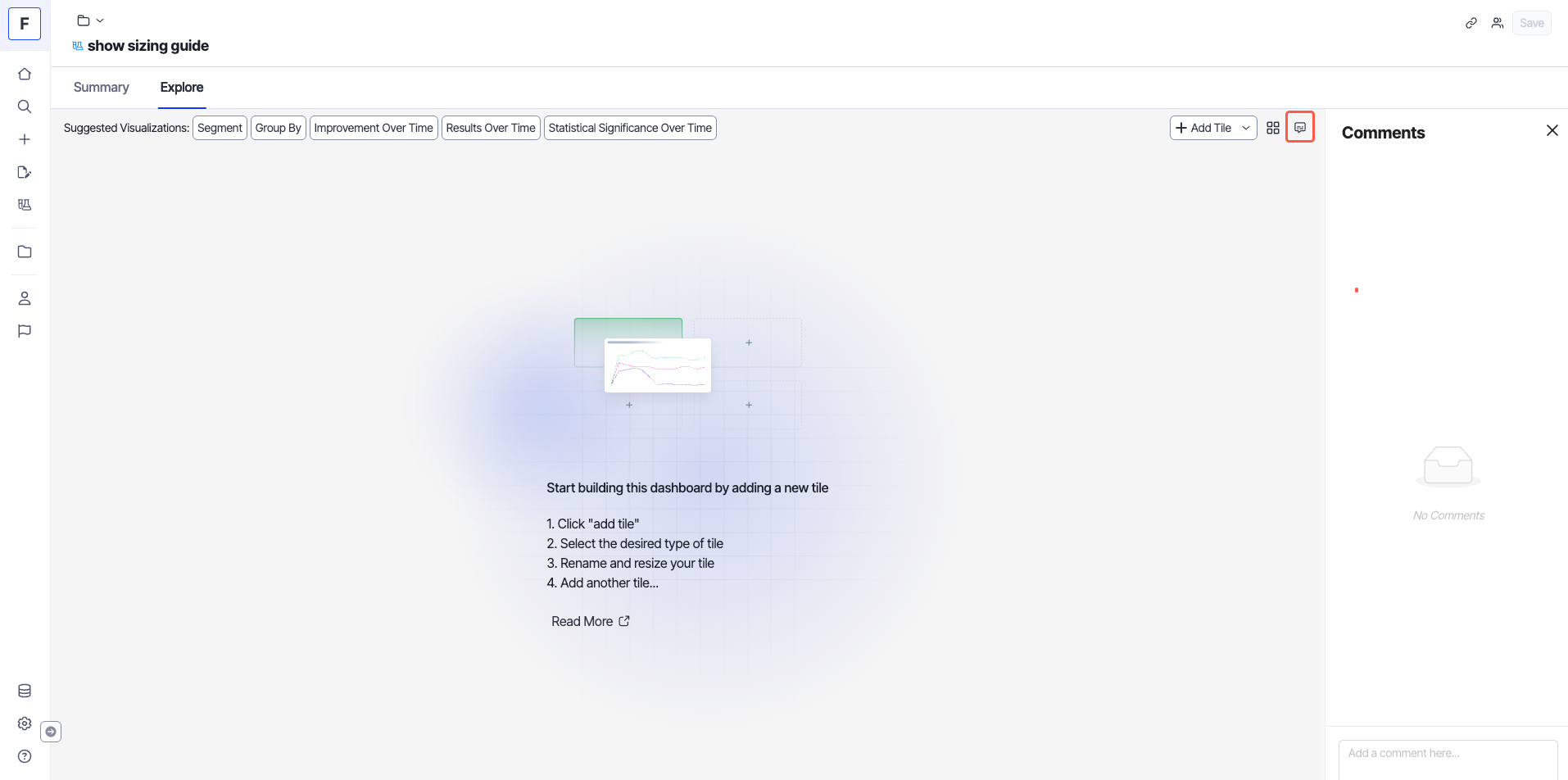
Task: Click the plus create icon in sidebar
Action: (x=25, y=139)
